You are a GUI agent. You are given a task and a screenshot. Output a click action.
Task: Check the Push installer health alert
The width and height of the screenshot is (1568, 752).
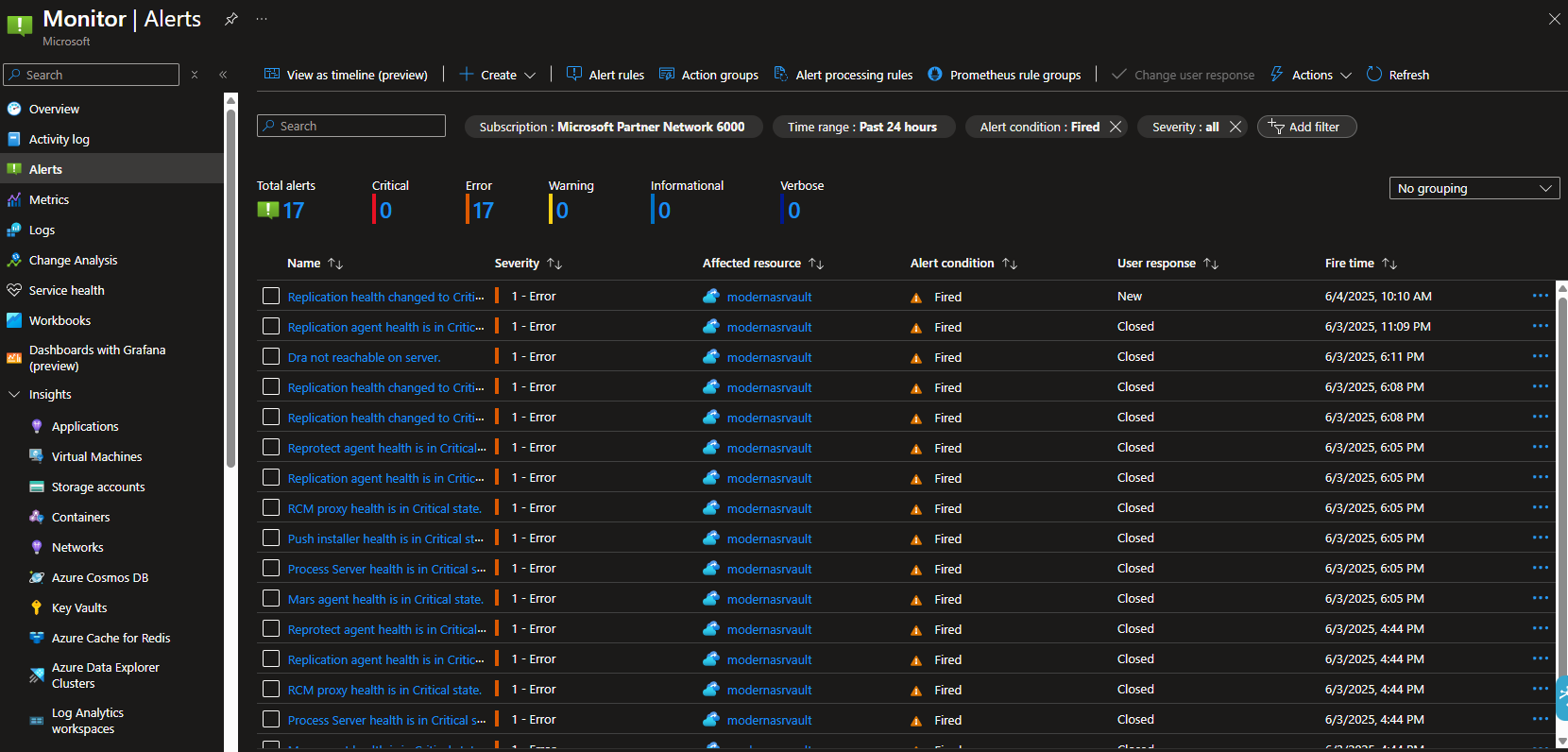(271, 538)
